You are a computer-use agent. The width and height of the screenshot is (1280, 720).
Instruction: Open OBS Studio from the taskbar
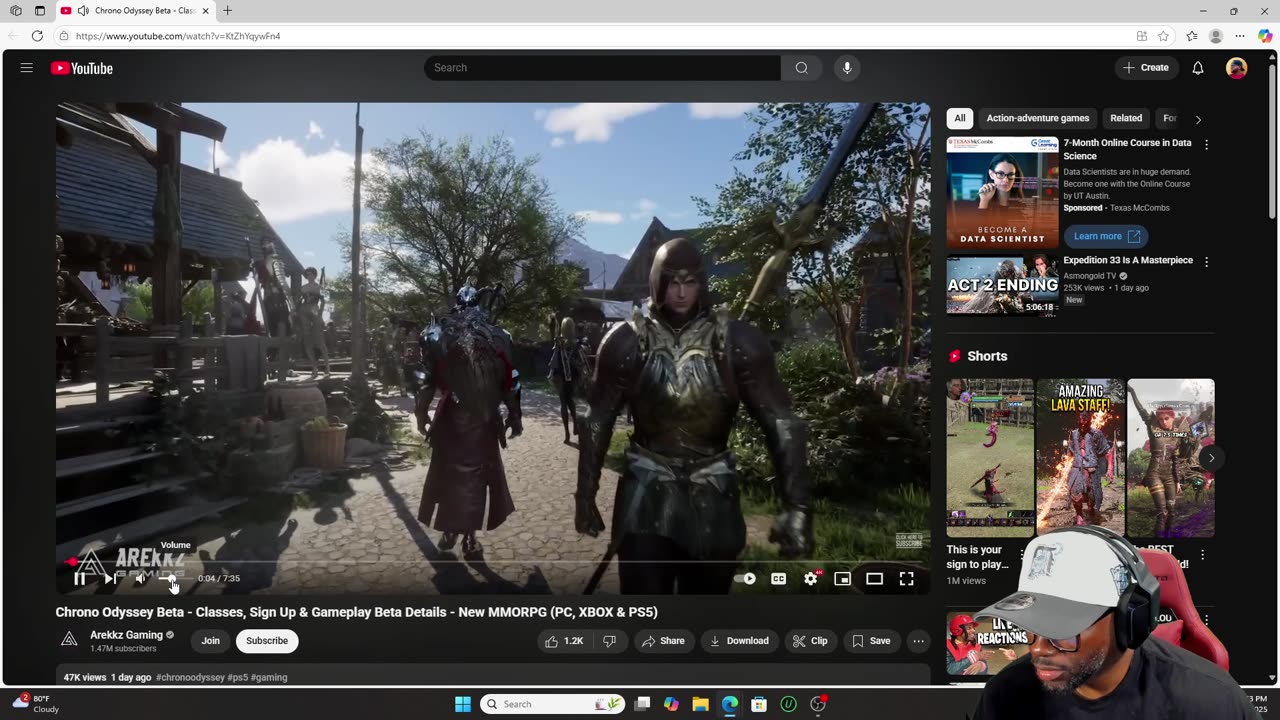818,704
